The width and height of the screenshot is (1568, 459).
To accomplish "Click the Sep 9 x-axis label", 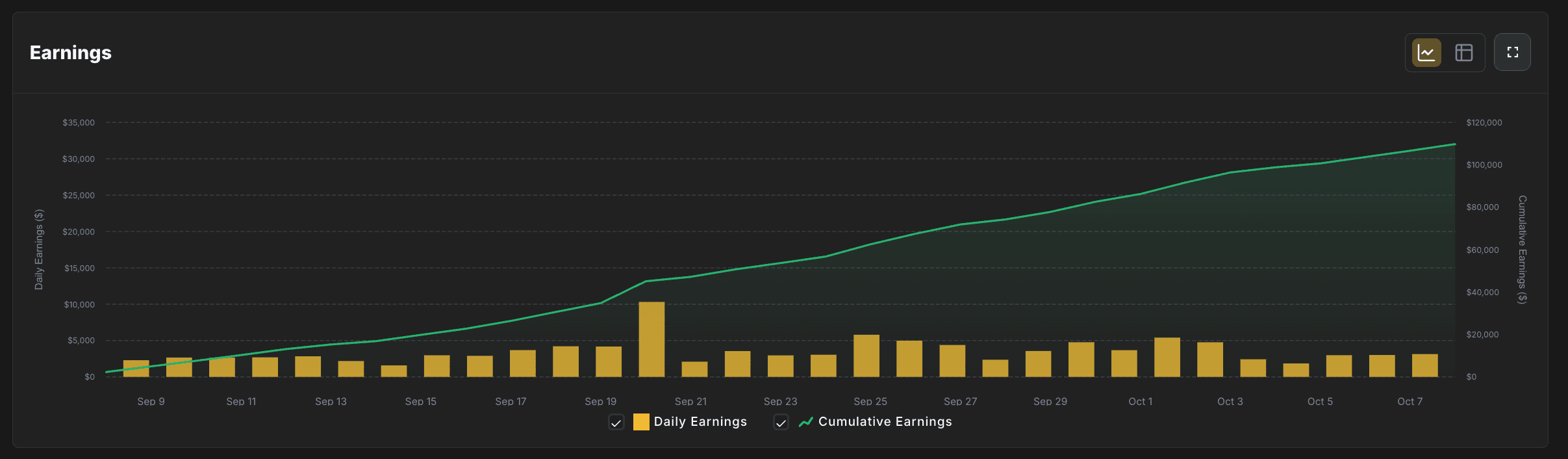I will [x=151, y=402].
